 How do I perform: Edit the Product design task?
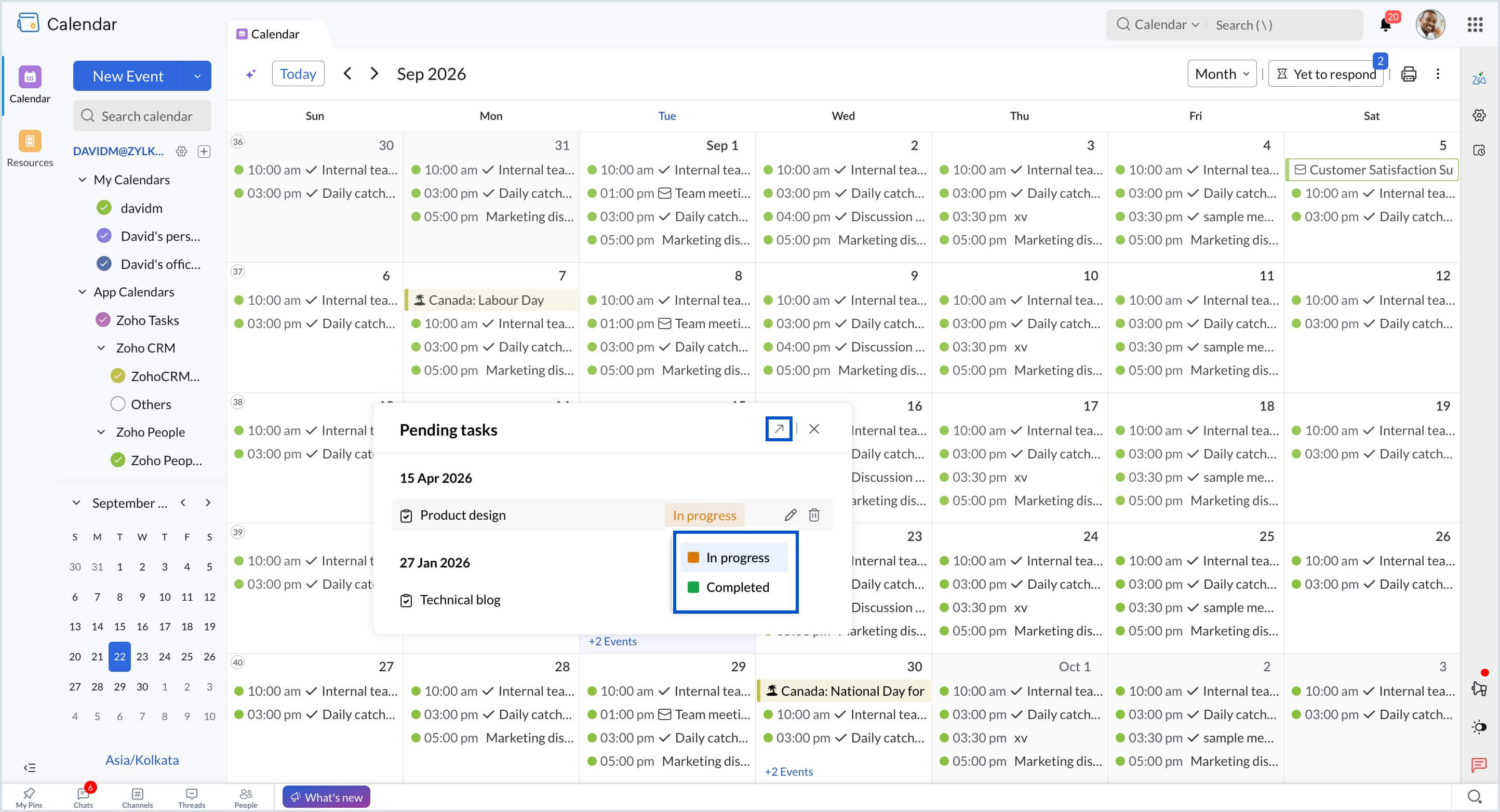(789, 515)
